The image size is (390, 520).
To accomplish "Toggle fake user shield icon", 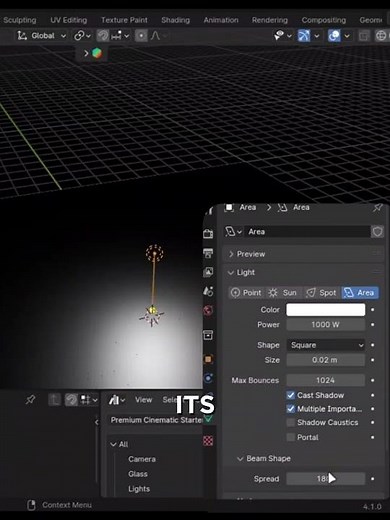I will [377, 232].
